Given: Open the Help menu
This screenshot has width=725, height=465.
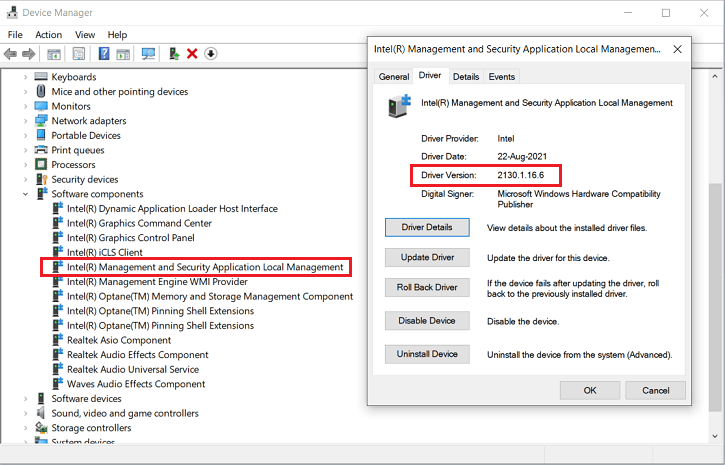Looking at the screenshot, I should click(x=117, y=35).
